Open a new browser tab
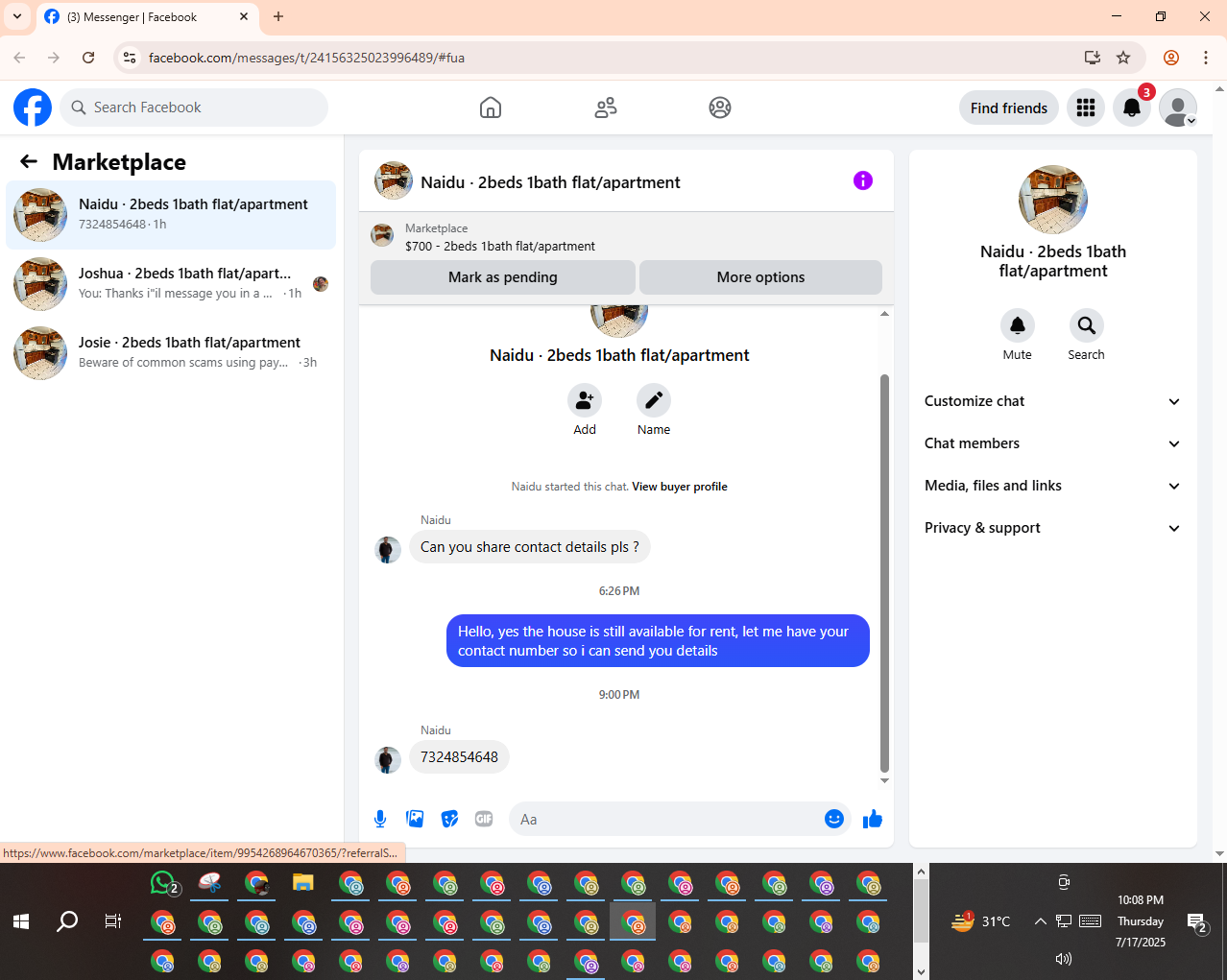 point(278,16)
